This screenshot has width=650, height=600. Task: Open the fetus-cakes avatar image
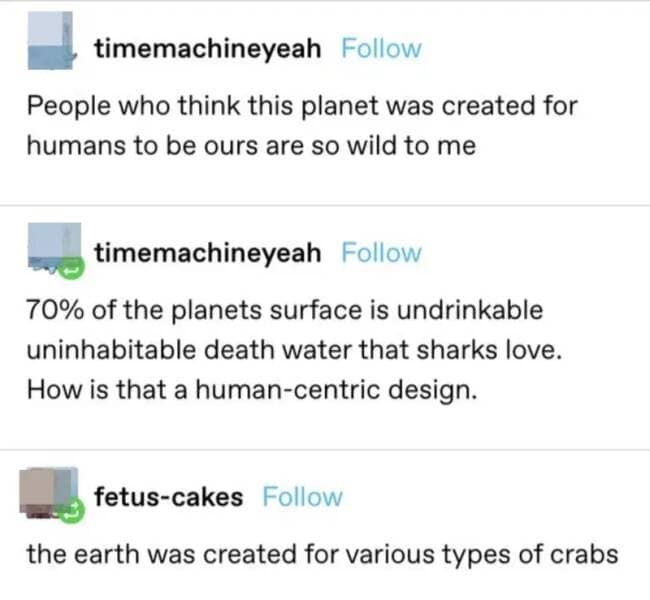[50, 494]
